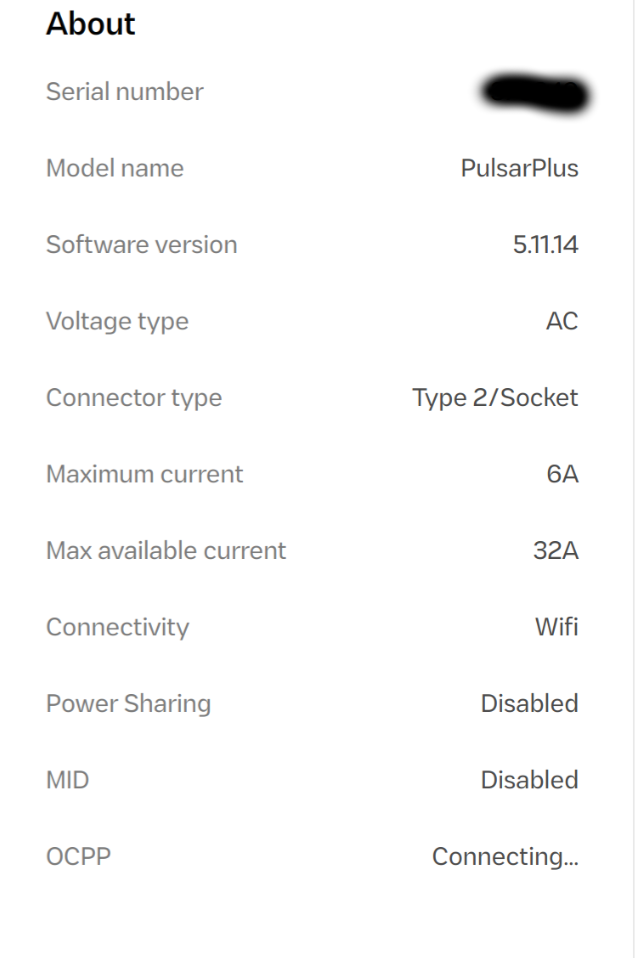The height and width of the screenshot is (958, 640).
Task: Click the Connectivity row label
Action: coord(117,627)
